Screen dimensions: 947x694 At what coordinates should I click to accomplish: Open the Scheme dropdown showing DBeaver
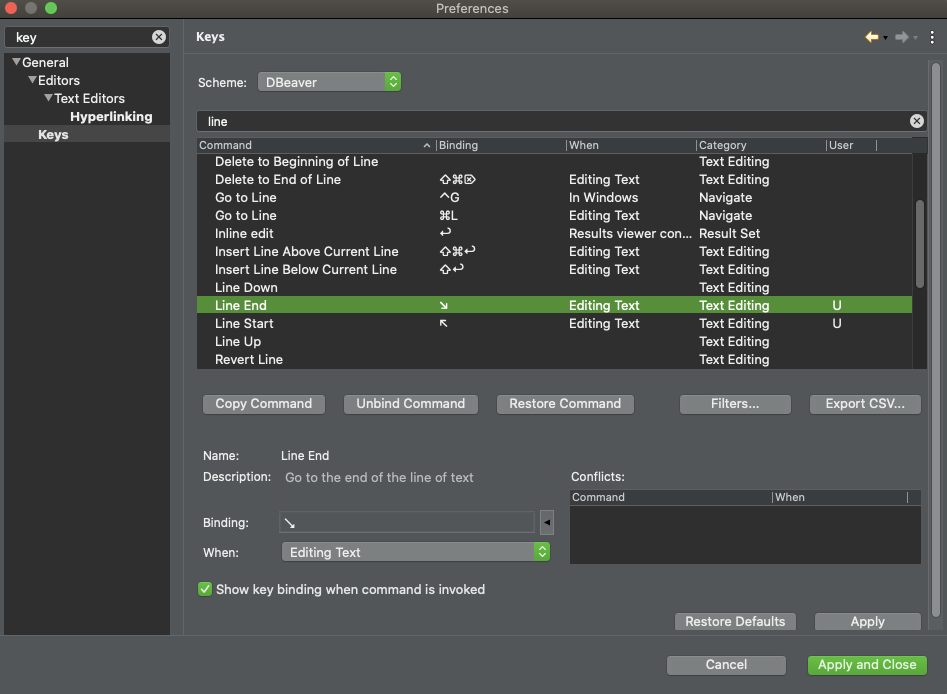(x=394, y=81)
